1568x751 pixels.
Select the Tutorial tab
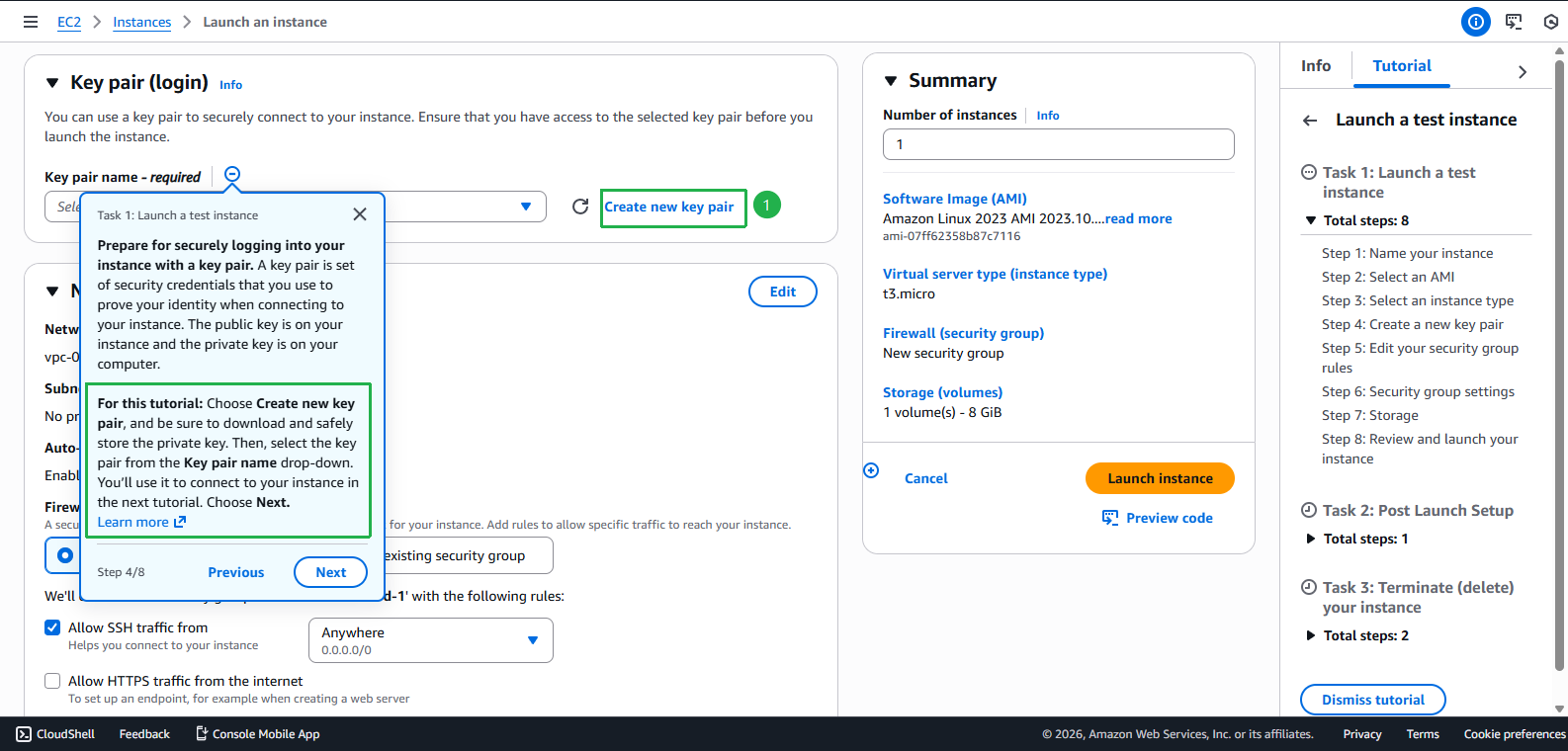(x=1401, y=66)
